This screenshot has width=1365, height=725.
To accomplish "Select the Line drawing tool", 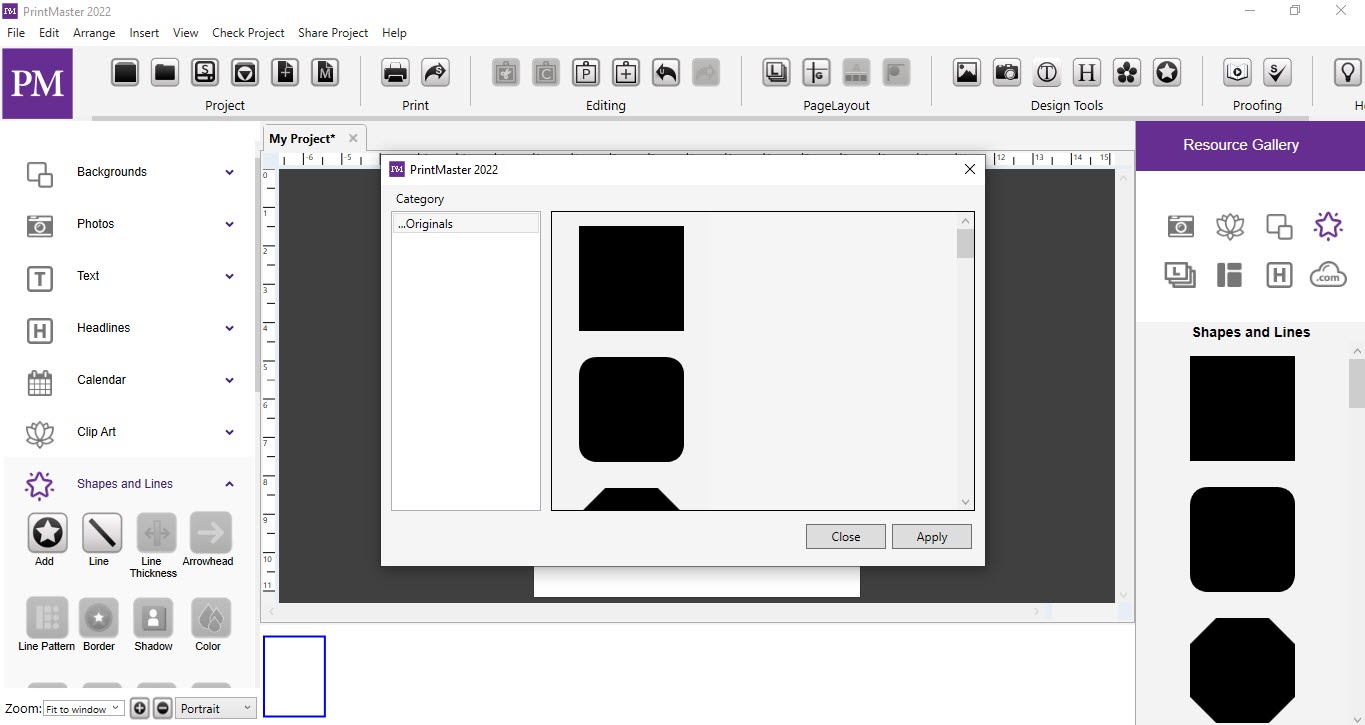I will [x=101, y=533].
